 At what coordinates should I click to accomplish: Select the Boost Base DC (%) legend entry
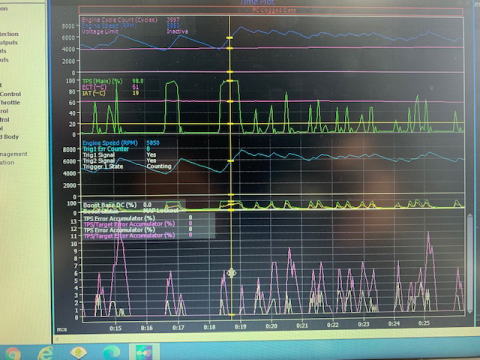pyautogui.click(x=110, y=205)
